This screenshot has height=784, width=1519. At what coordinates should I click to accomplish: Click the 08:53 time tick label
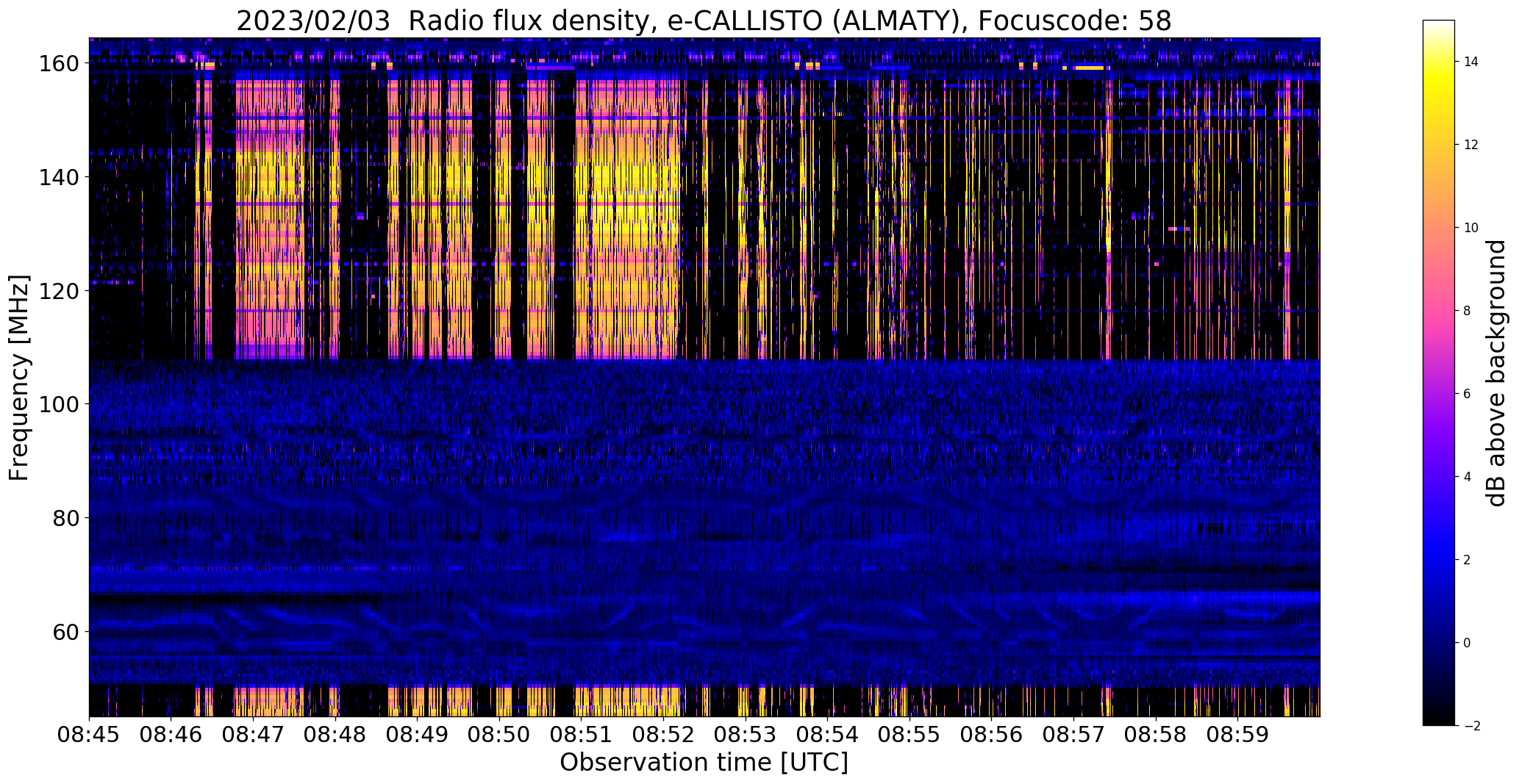746,735
